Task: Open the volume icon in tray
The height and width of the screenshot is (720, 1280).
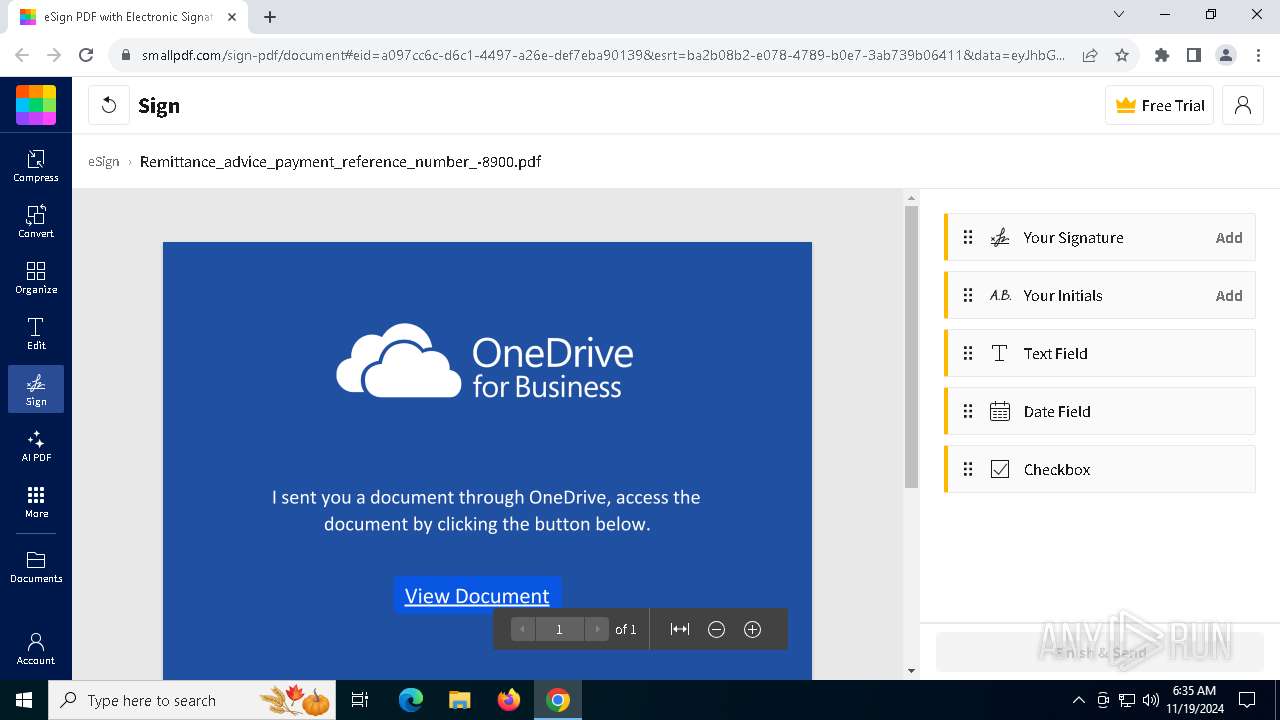Action: click(1150, 700)
